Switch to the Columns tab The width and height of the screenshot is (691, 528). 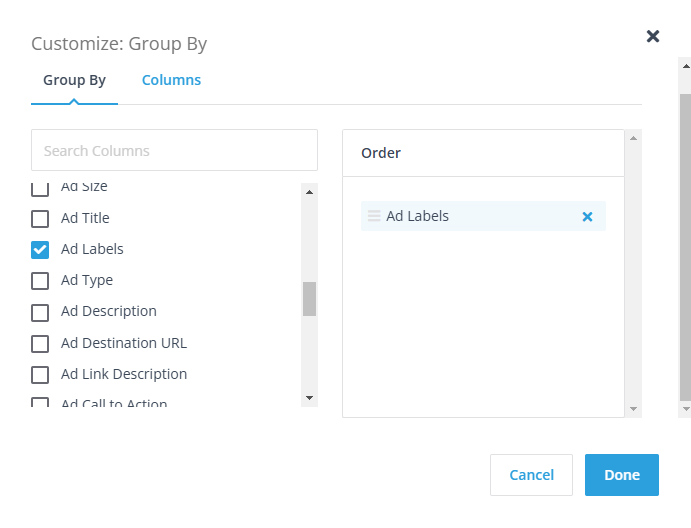[x=171, y=80]
